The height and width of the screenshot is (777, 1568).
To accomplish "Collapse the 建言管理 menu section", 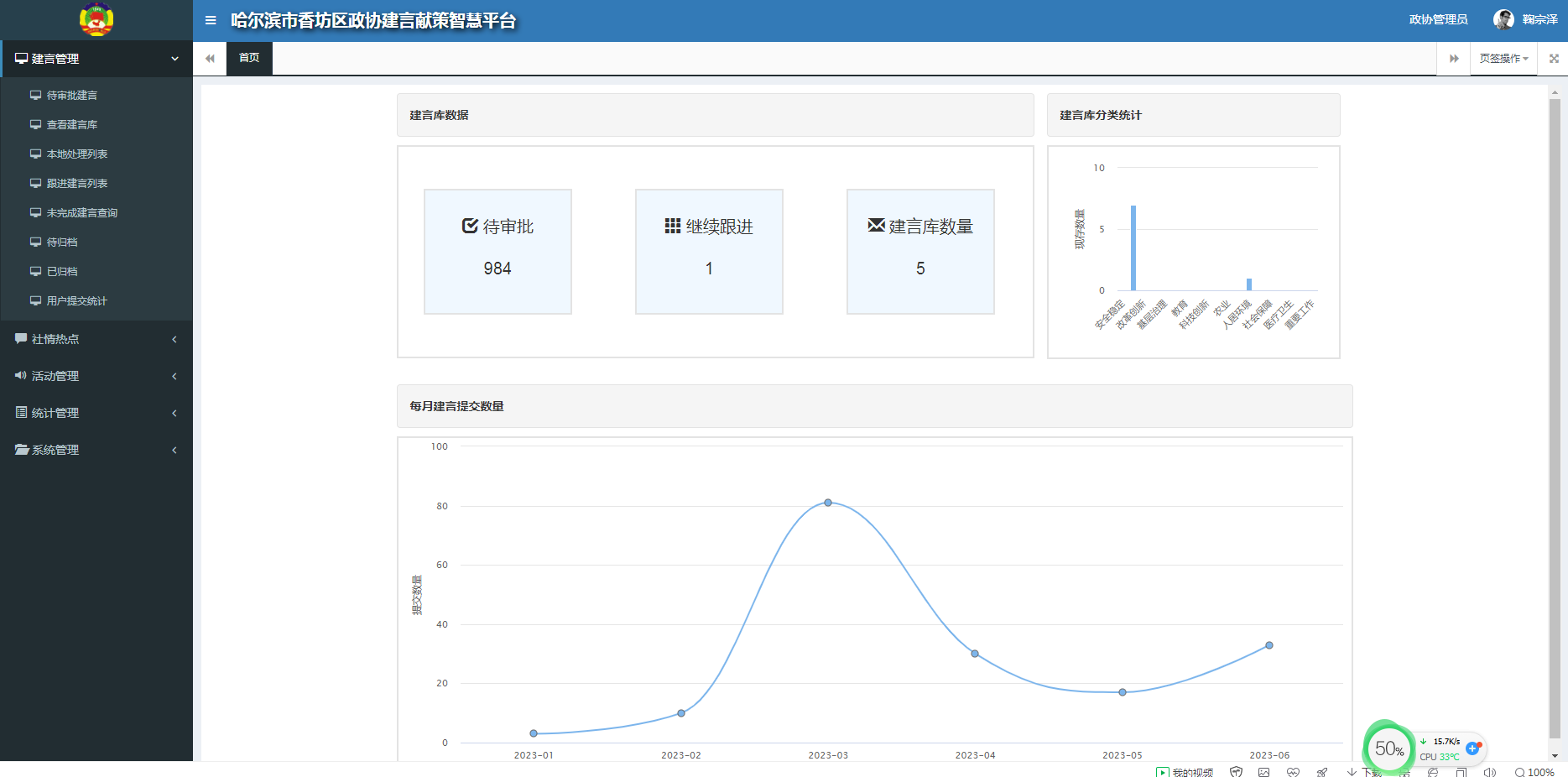I will point(96,59).
